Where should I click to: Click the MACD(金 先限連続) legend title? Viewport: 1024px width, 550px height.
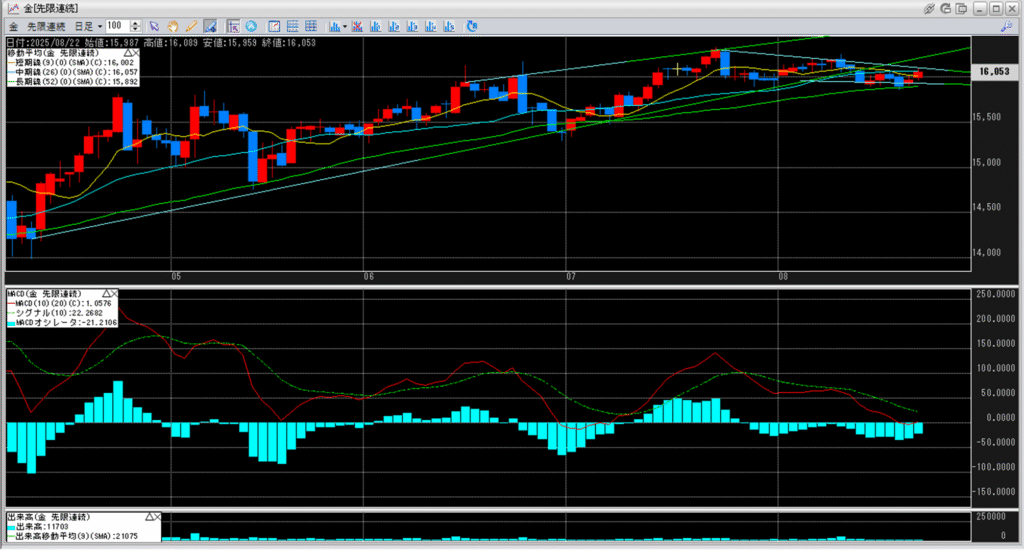tap(44, 294)
